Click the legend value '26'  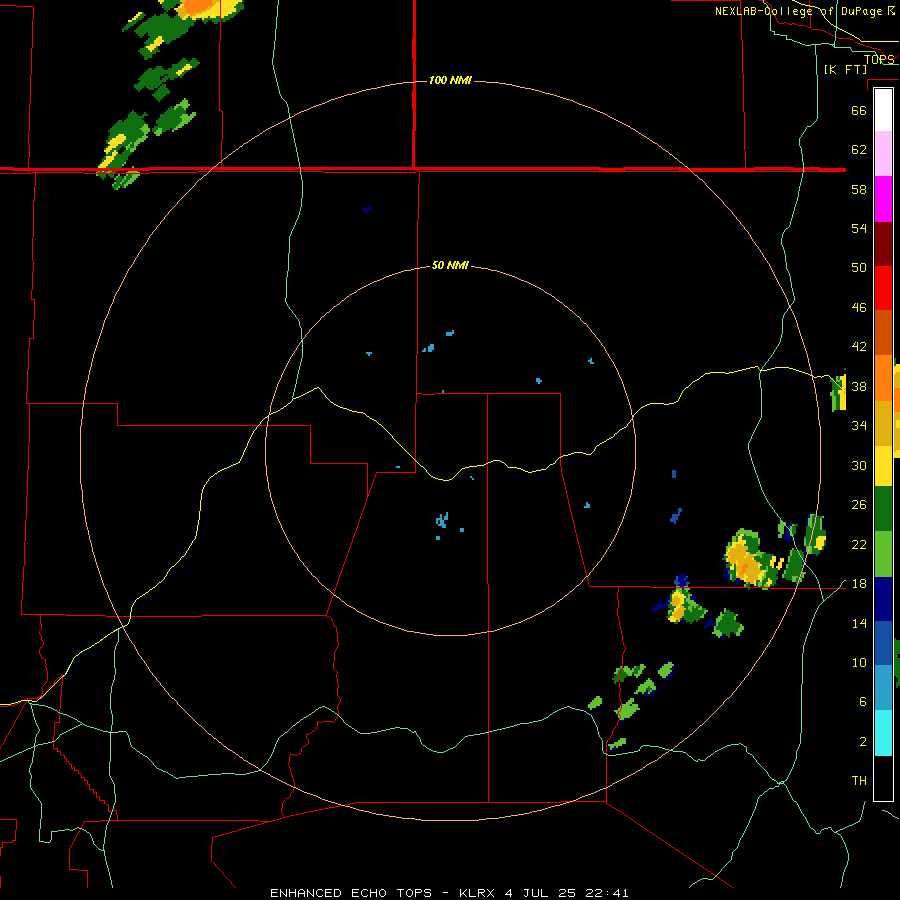(859, 505)
